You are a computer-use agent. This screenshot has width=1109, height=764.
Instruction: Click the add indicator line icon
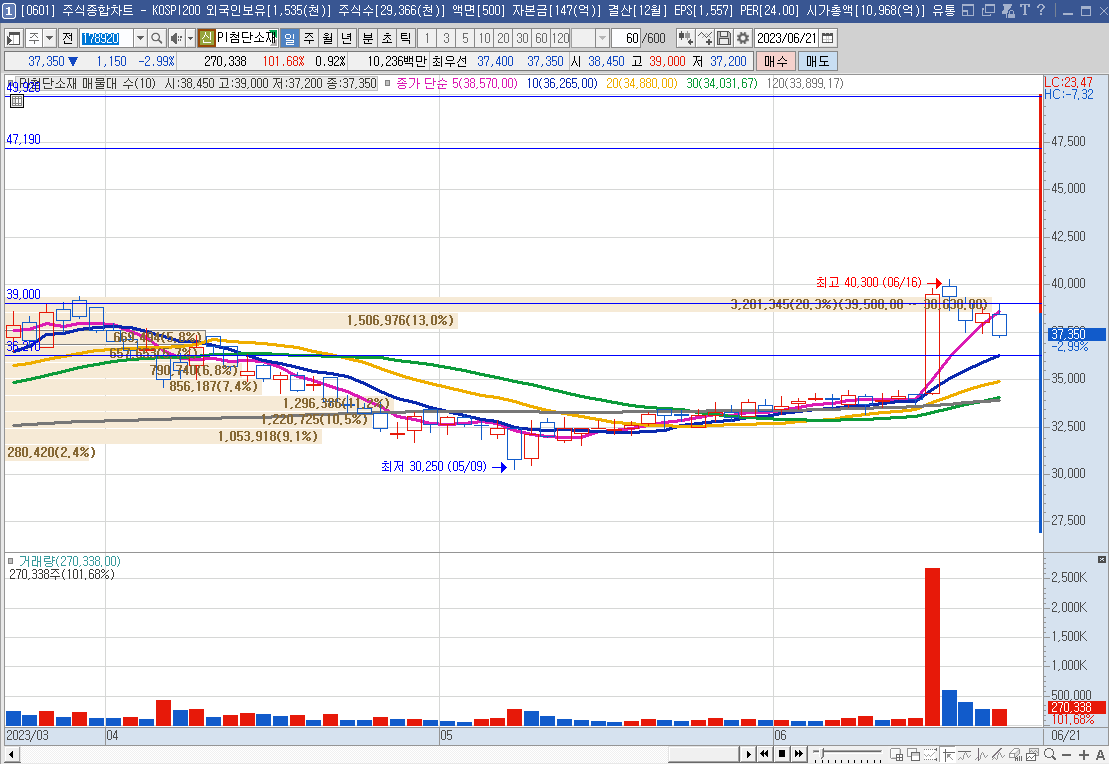704,38
